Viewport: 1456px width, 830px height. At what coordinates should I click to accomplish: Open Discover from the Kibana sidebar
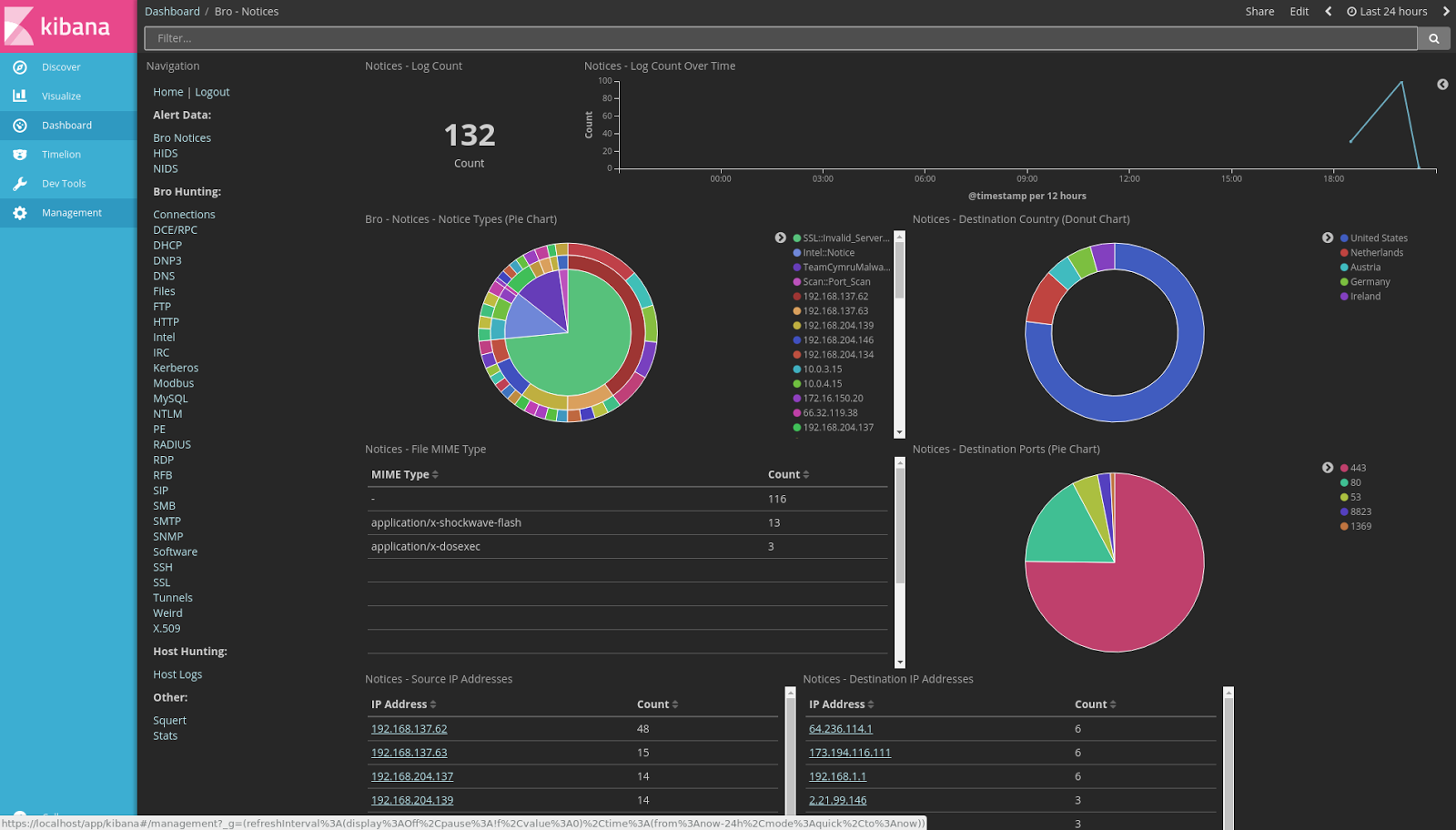[60, 66]
